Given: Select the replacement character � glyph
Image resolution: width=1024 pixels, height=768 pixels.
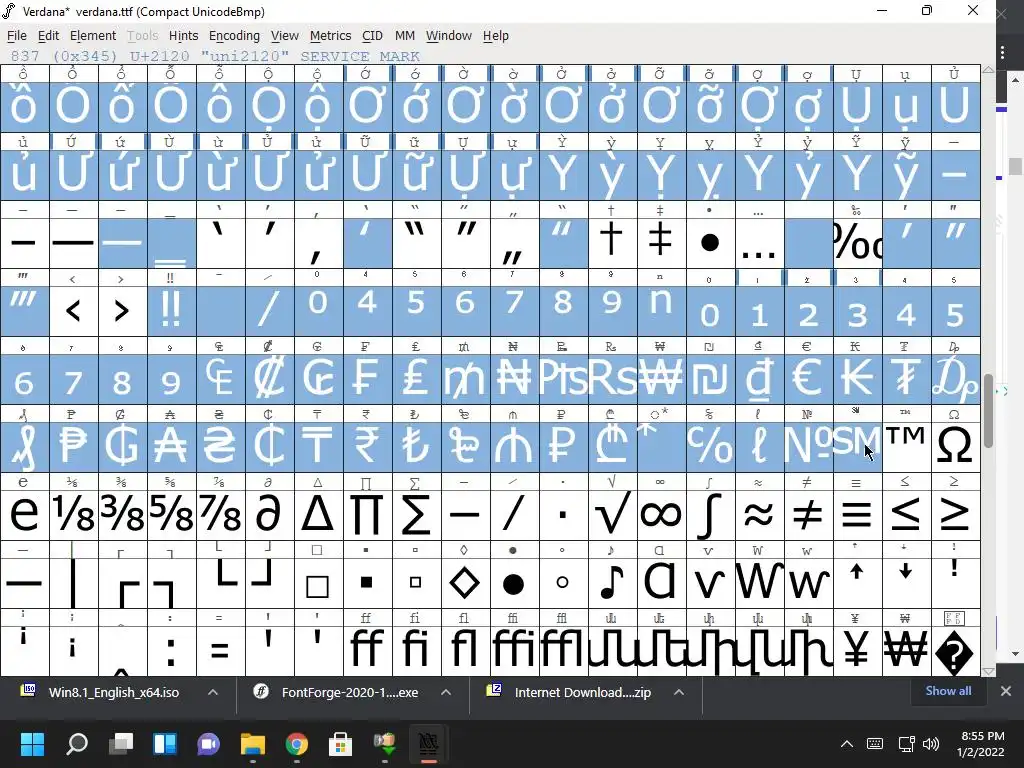Looking at the screenshot, I should 955,650.
